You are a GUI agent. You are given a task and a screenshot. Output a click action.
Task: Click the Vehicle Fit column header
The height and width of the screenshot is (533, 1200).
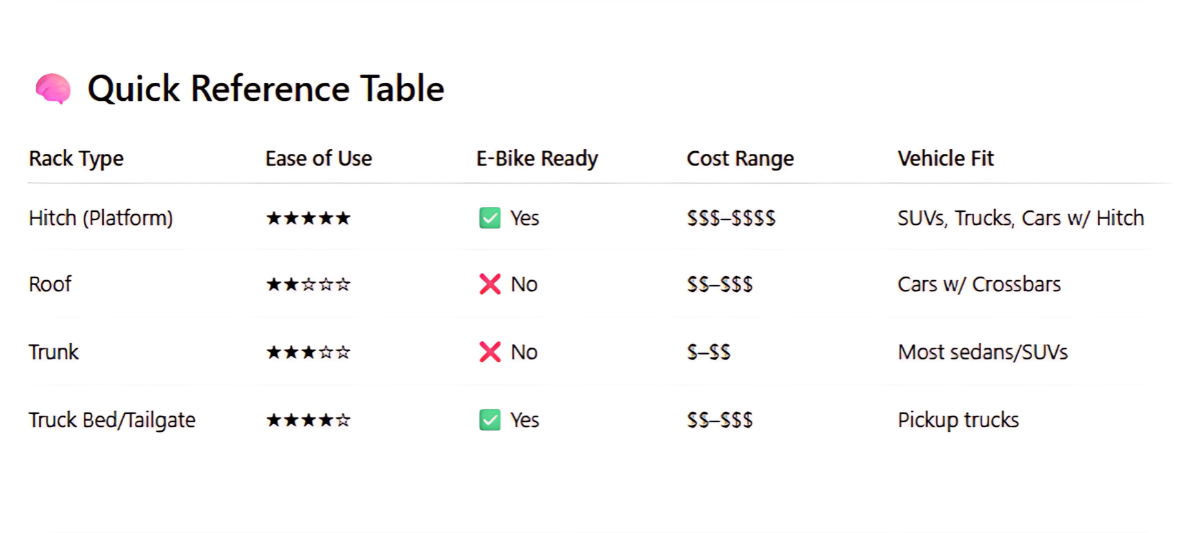(x=945, y=158)
